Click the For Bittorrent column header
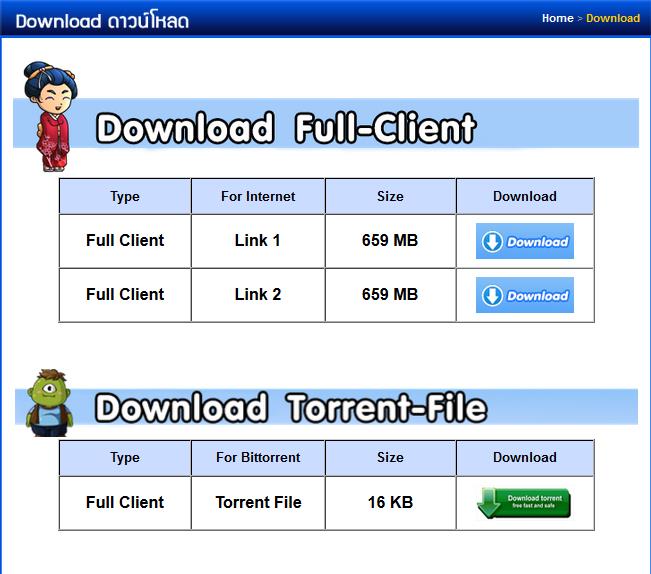651x574 pixels. pyautogui.click(x=258, y=458)
